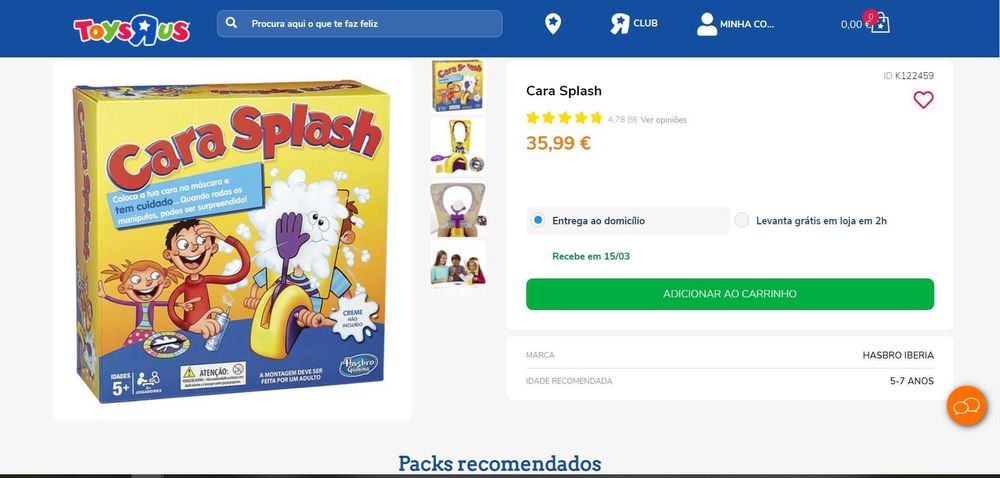Open the Ver opiniões link
Screen dimensions: 1000x478
[664, 120]
